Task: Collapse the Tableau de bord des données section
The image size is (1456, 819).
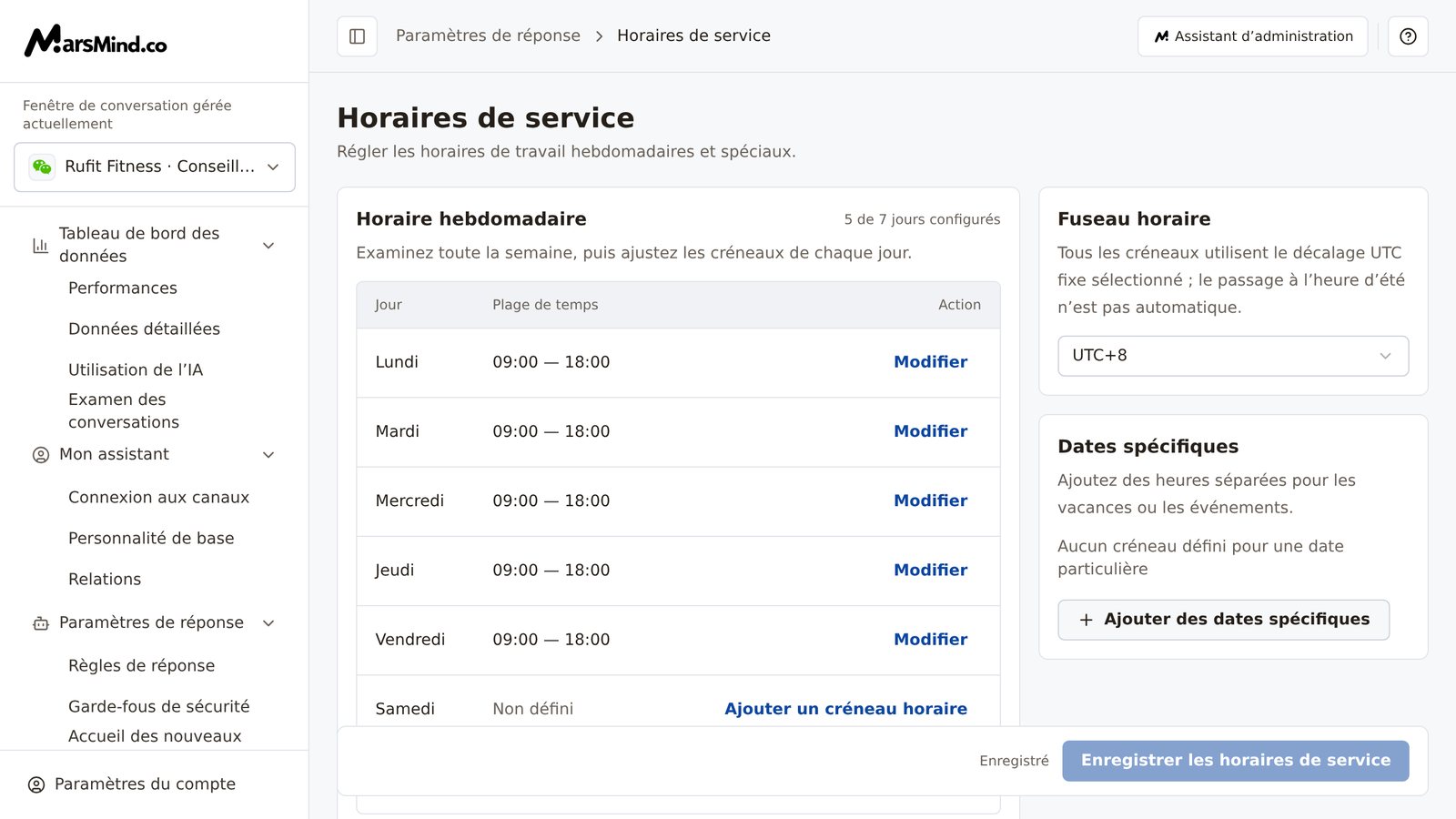Action: (x=268, y=246)
